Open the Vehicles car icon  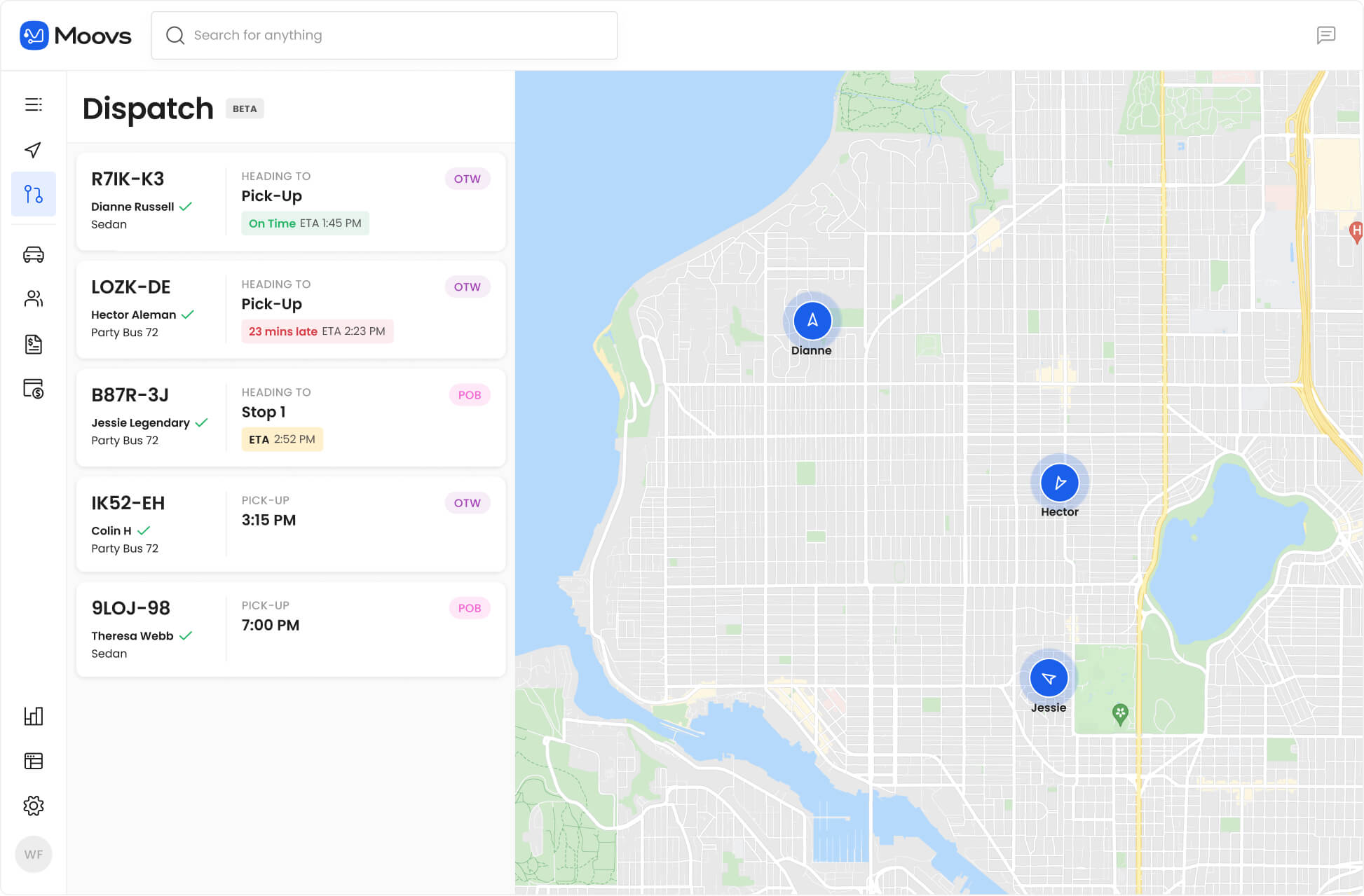33,254
